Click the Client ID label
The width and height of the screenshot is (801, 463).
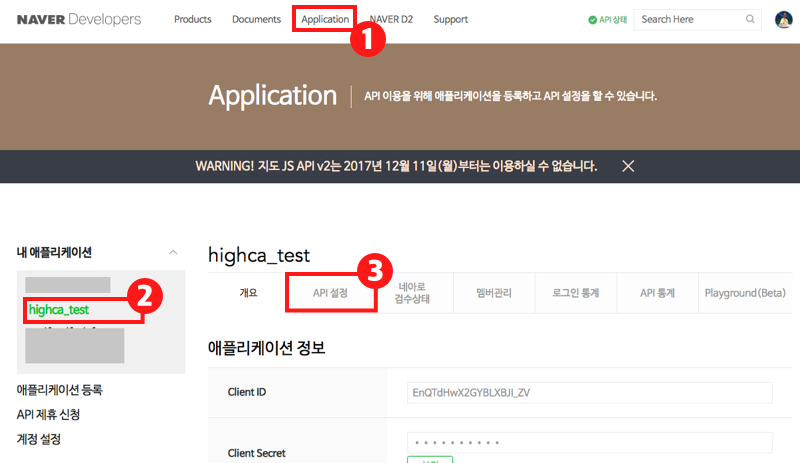(x=247, y=392)
